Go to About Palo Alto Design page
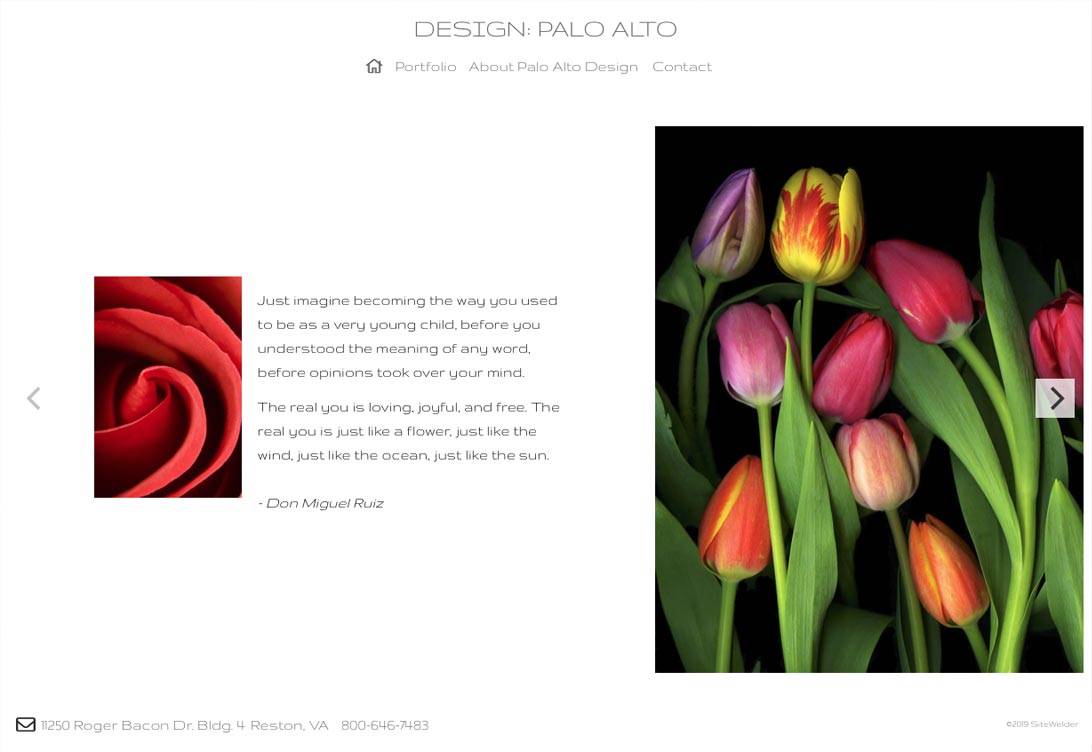Viewport: 1092px width, 752px height. [x=553, y=67]
